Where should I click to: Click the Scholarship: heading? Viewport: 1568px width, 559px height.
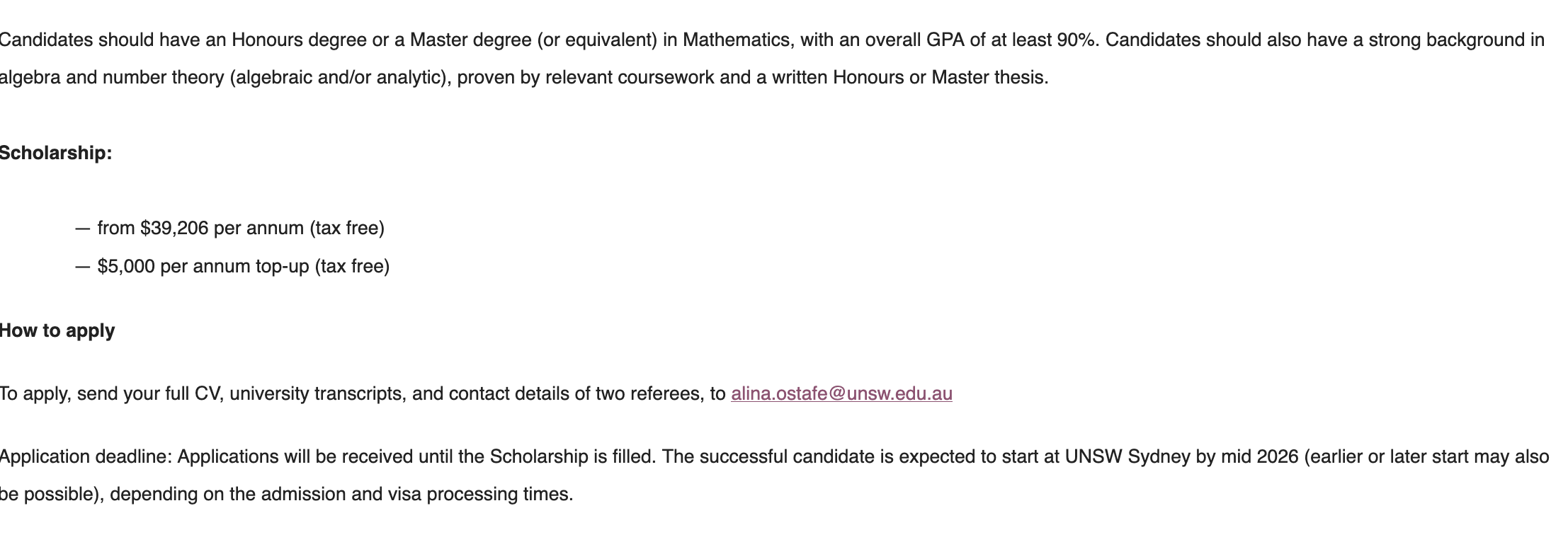tap(55, 153)
